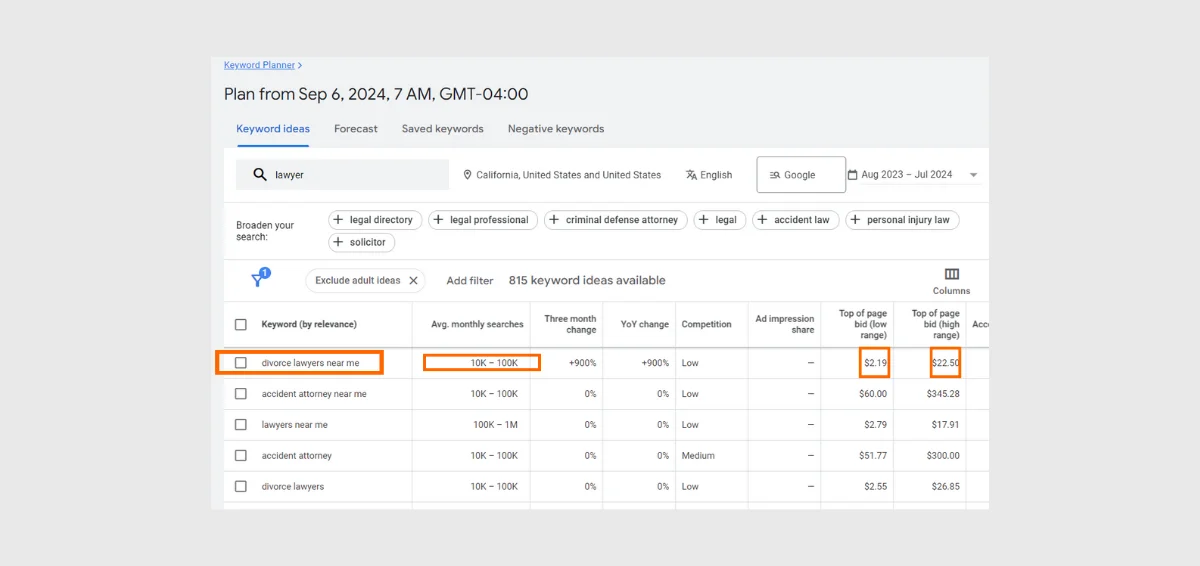
Task: Remove the 'Exclude adult ideas' filter with the X
Action: [413, 281]
